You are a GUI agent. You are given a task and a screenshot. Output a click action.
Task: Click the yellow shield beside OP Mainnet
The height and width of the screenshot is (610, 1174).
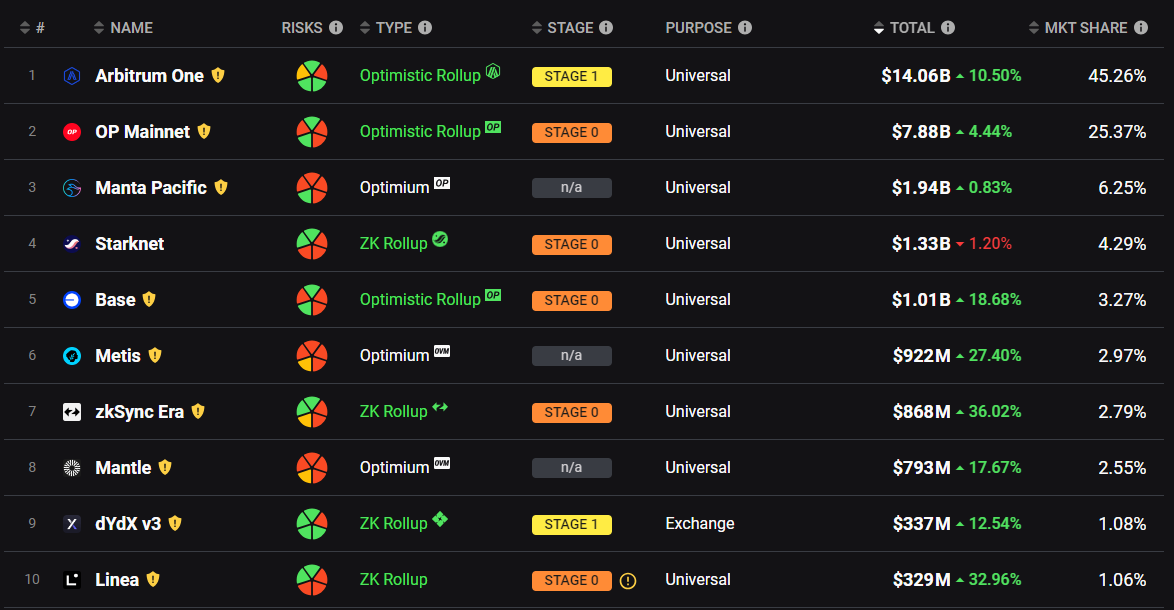pyautogui.click(x=204, y=131)
